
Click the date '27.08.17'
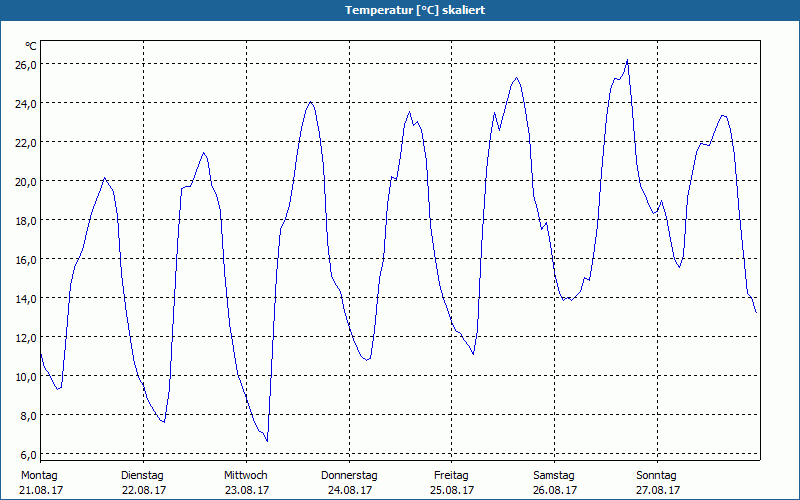tap(658, 490)
